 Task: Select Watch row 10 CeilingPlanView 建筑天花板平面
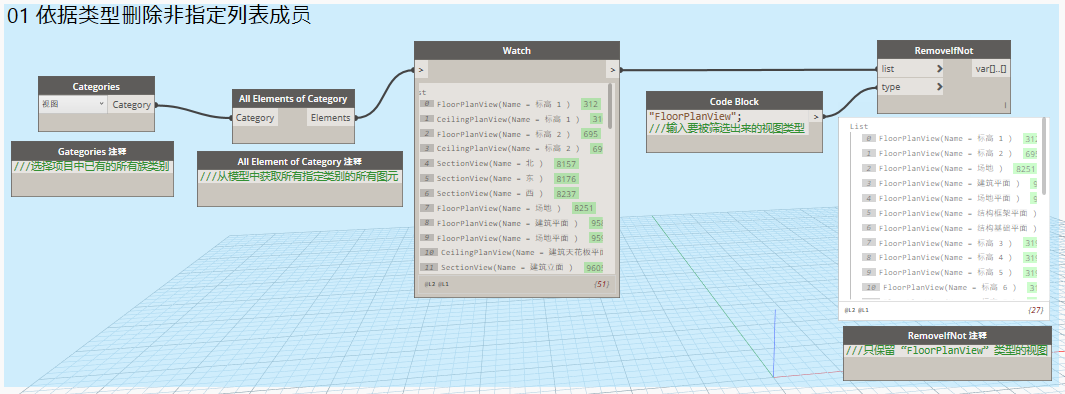[x=511, y=252]
